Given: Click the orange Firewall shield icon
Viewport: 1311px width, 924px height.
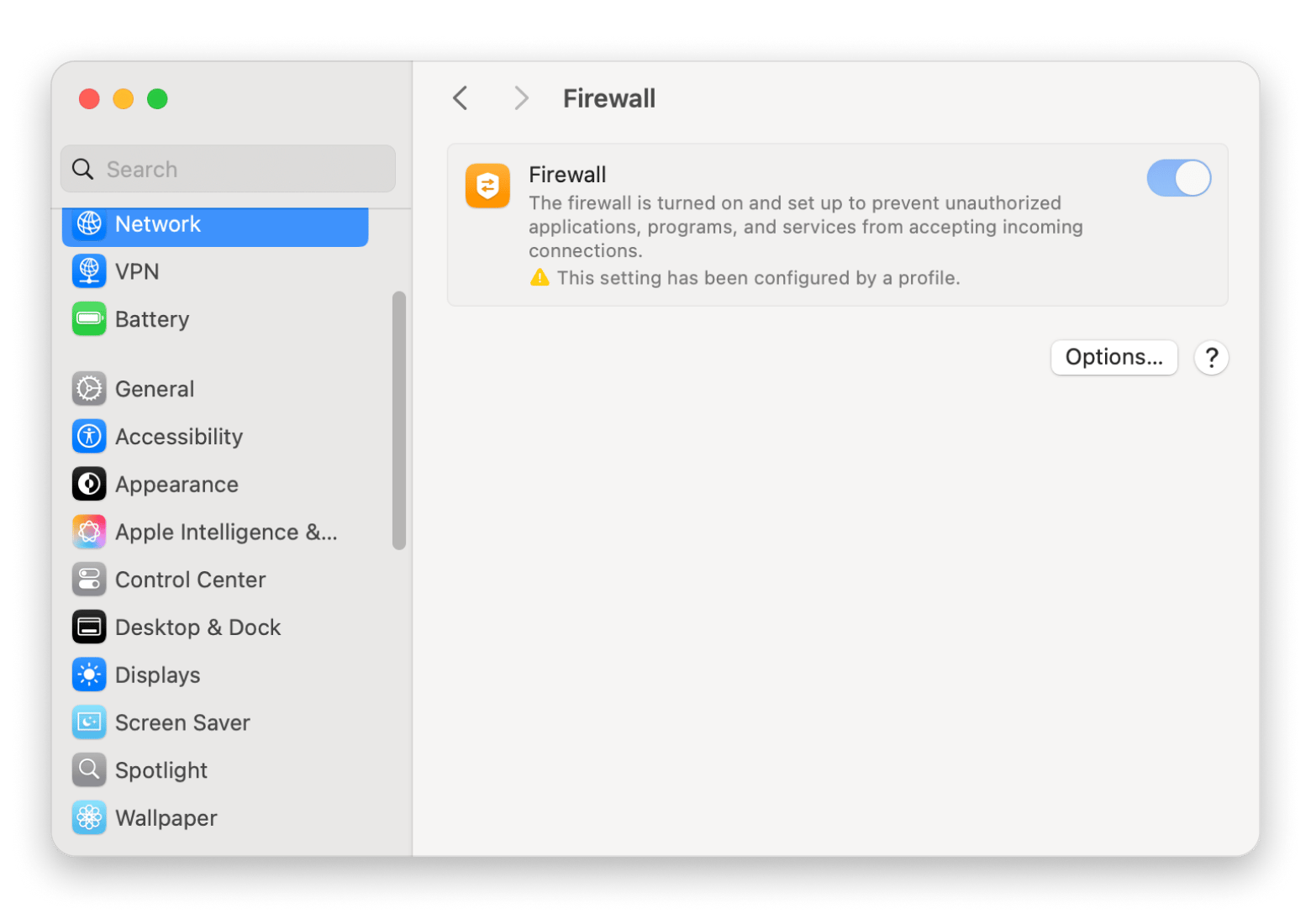Looking at the screenshot, I should pos(487,186).
